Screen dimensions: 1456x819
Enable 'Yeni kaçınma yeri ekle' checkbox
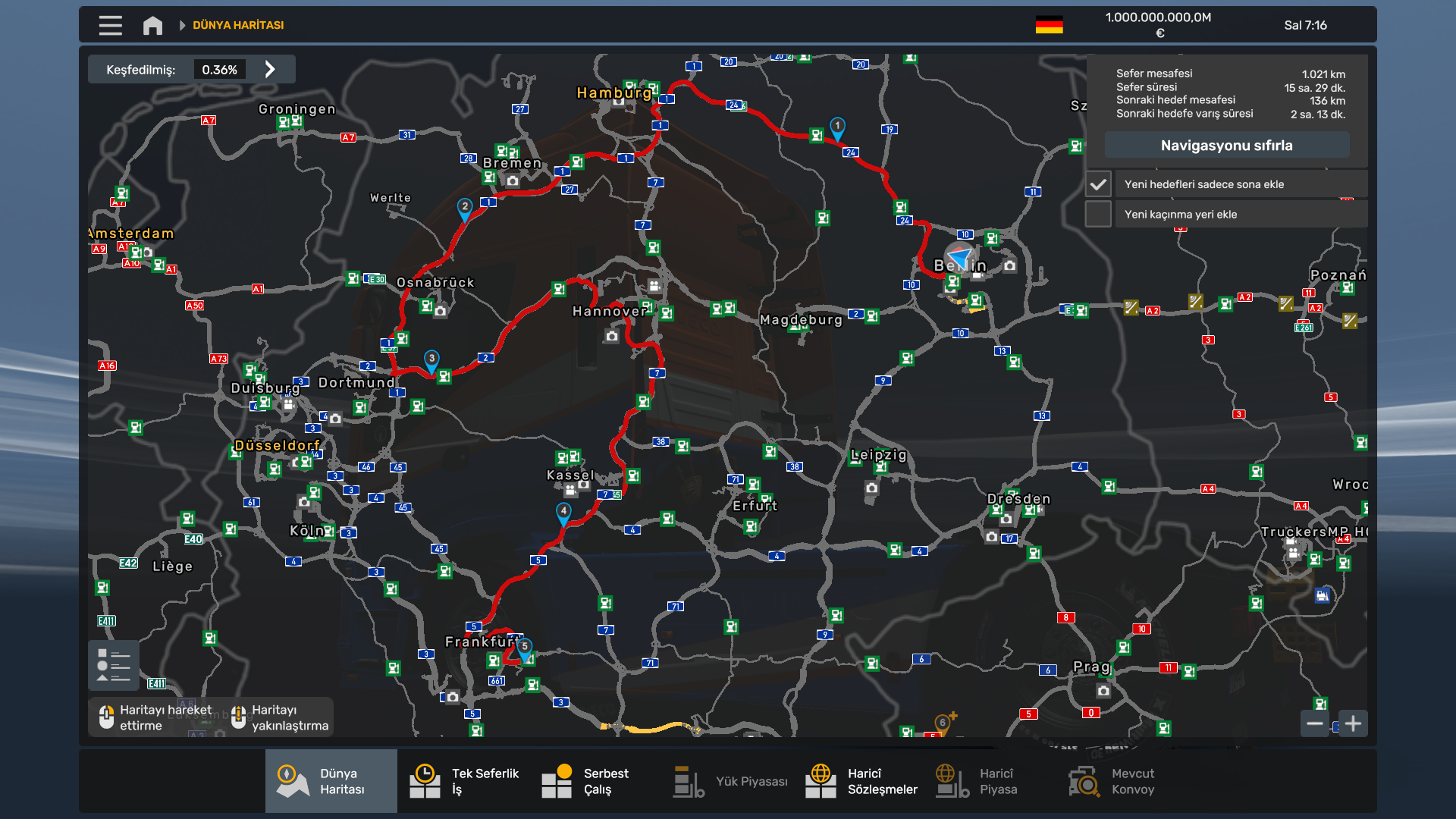coord(1098,215)
